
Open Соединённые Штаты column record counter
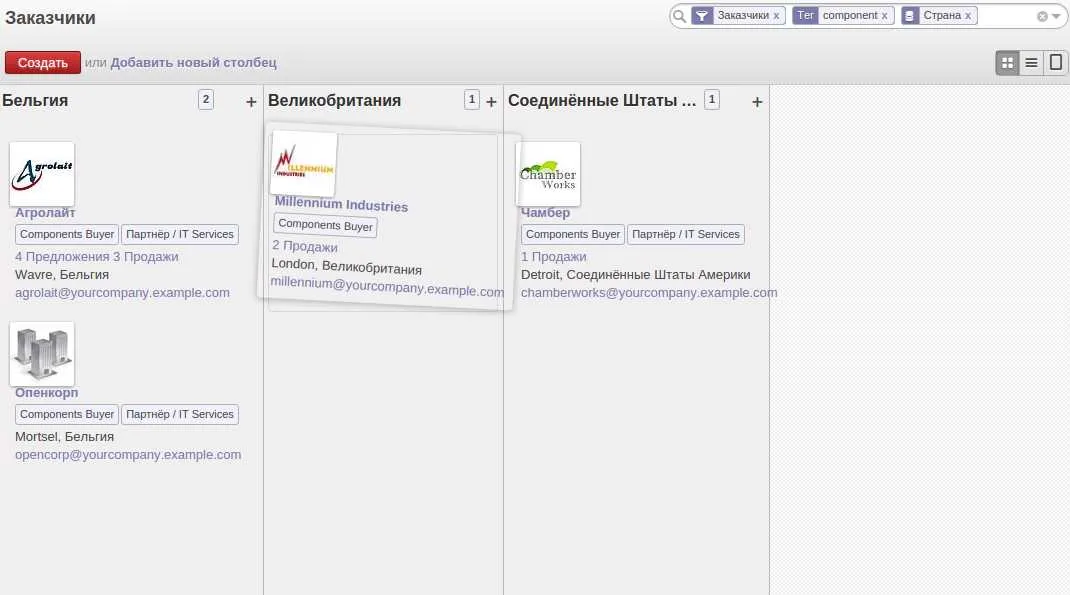[712, 100]
